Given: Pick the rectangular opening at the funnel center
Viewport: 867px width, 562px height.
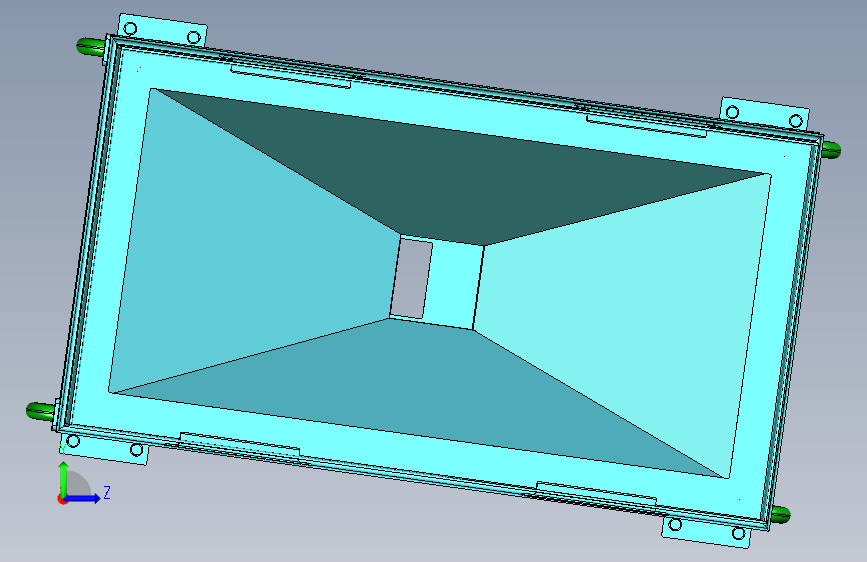Looking at the screenshot, I should [411, 278].
